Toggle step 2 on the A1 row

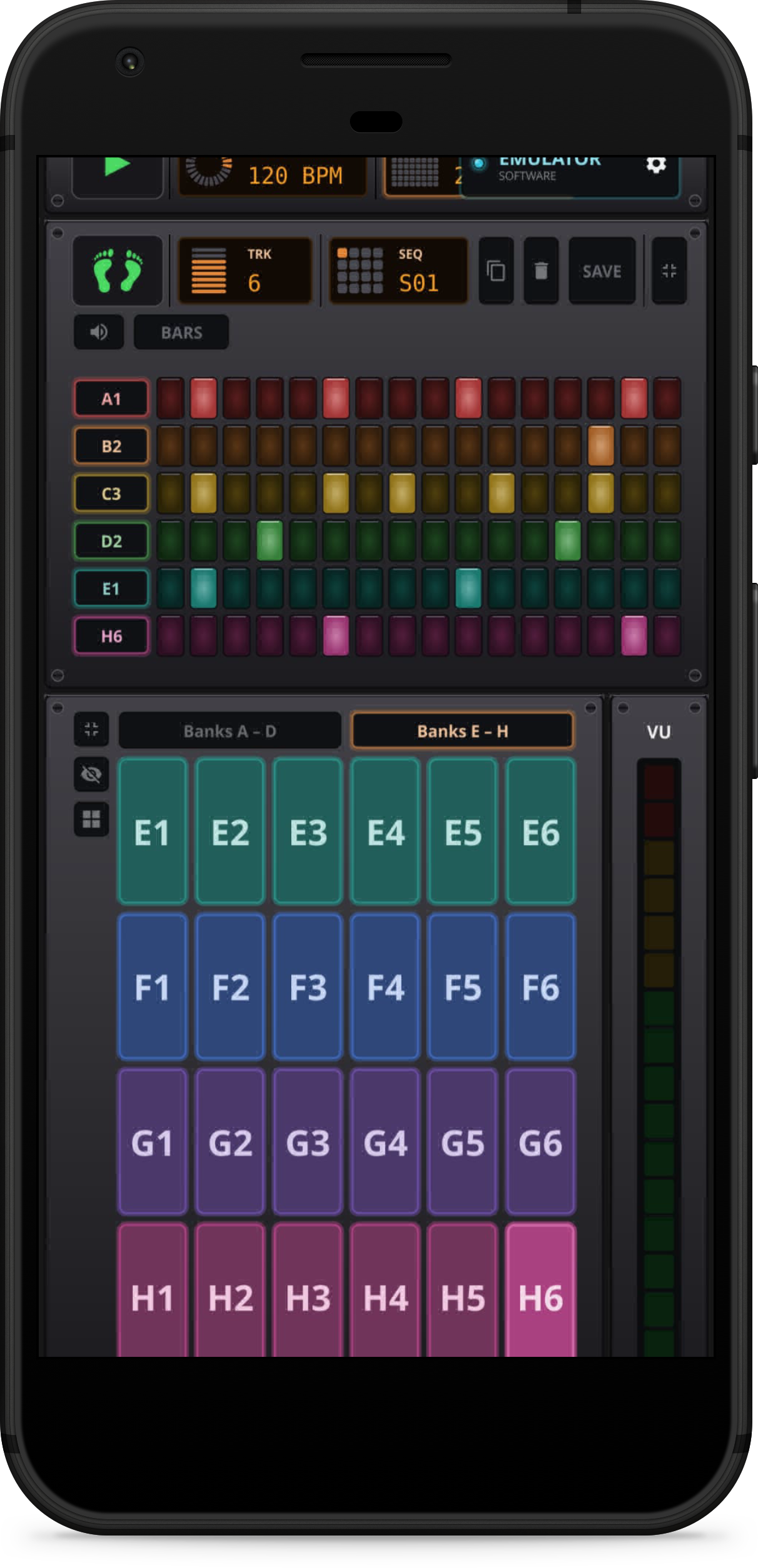coord(203,398)
